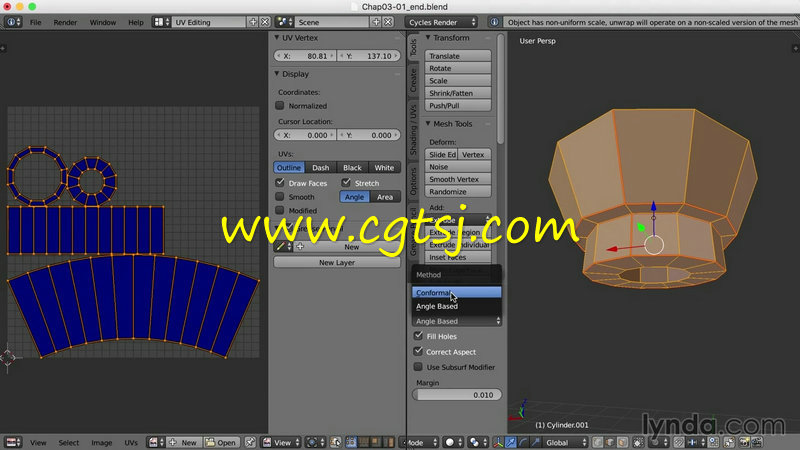Switch to vertex select mode in 3D view
The width and height of the screenshot is (800, 450).
point(598,442)
